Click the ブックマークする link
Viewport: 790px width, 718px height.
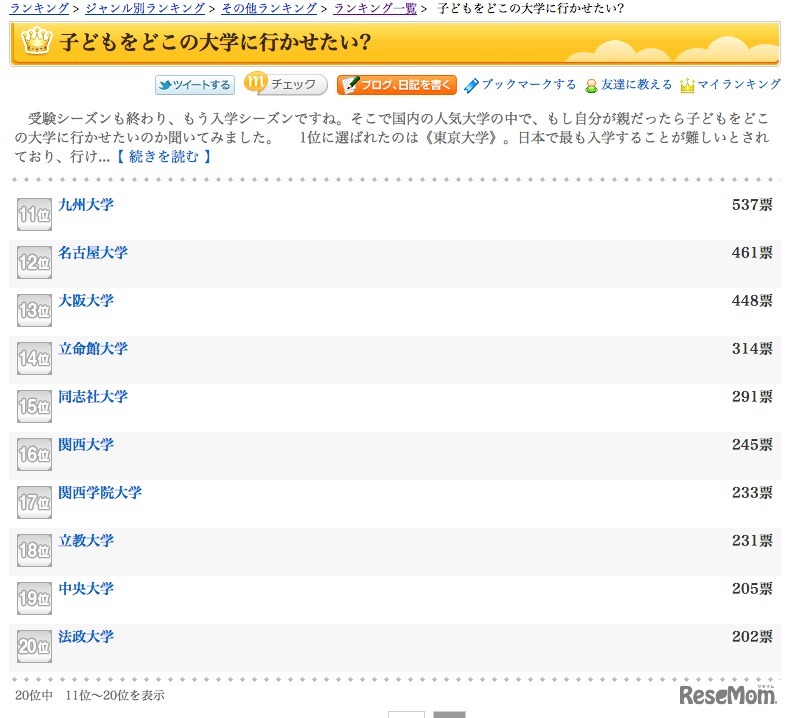click(x=529, y=84)
